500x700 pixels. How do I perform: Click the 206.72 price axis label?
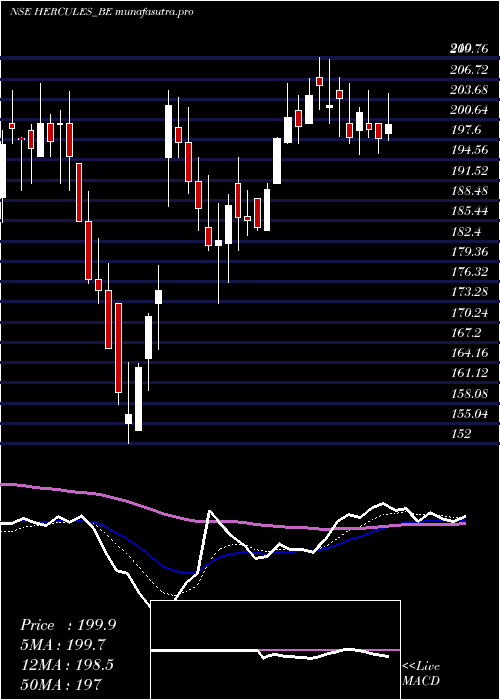[470, 69]
